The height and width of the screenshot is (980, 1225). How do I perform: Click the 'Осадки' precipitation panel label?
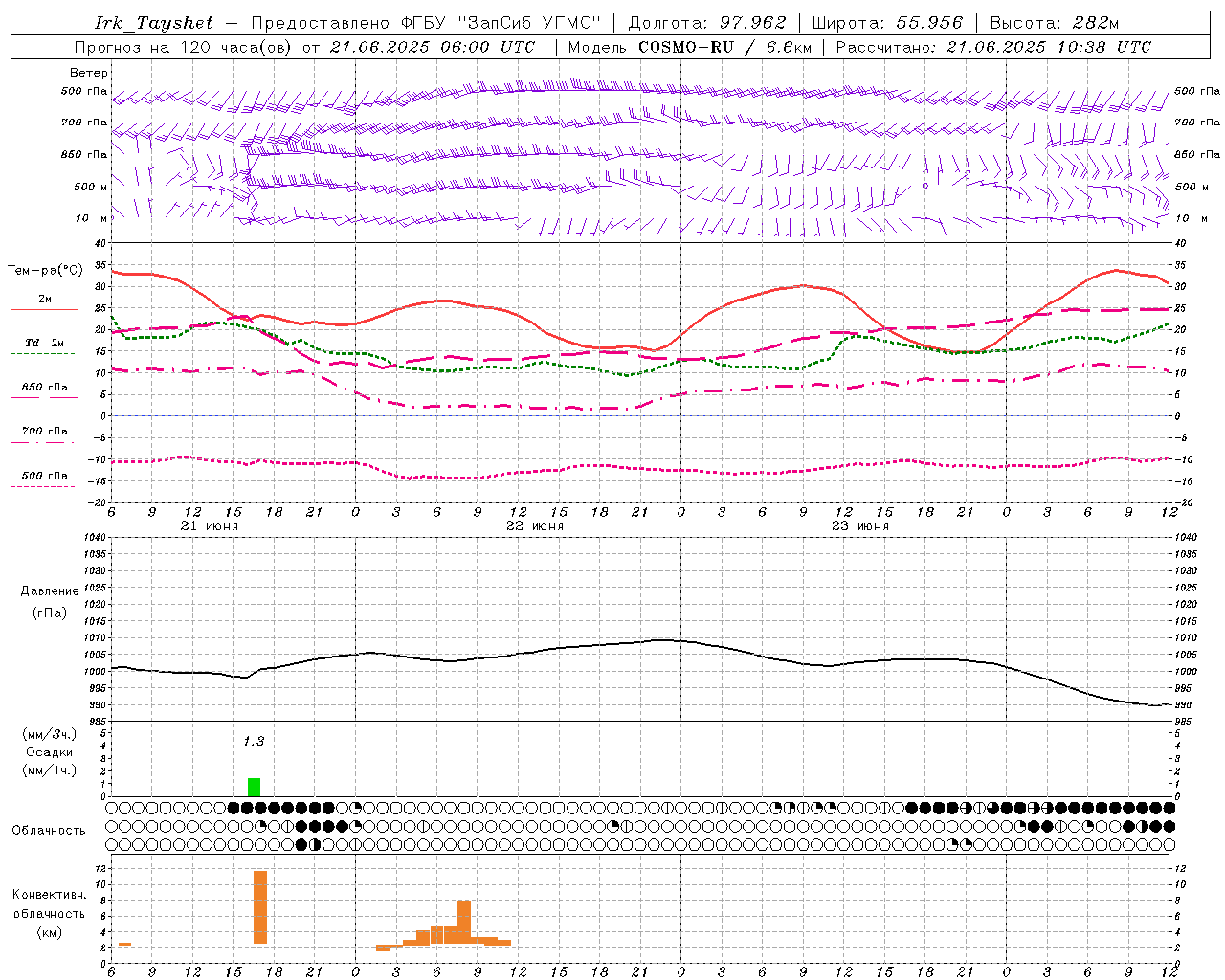49,752
